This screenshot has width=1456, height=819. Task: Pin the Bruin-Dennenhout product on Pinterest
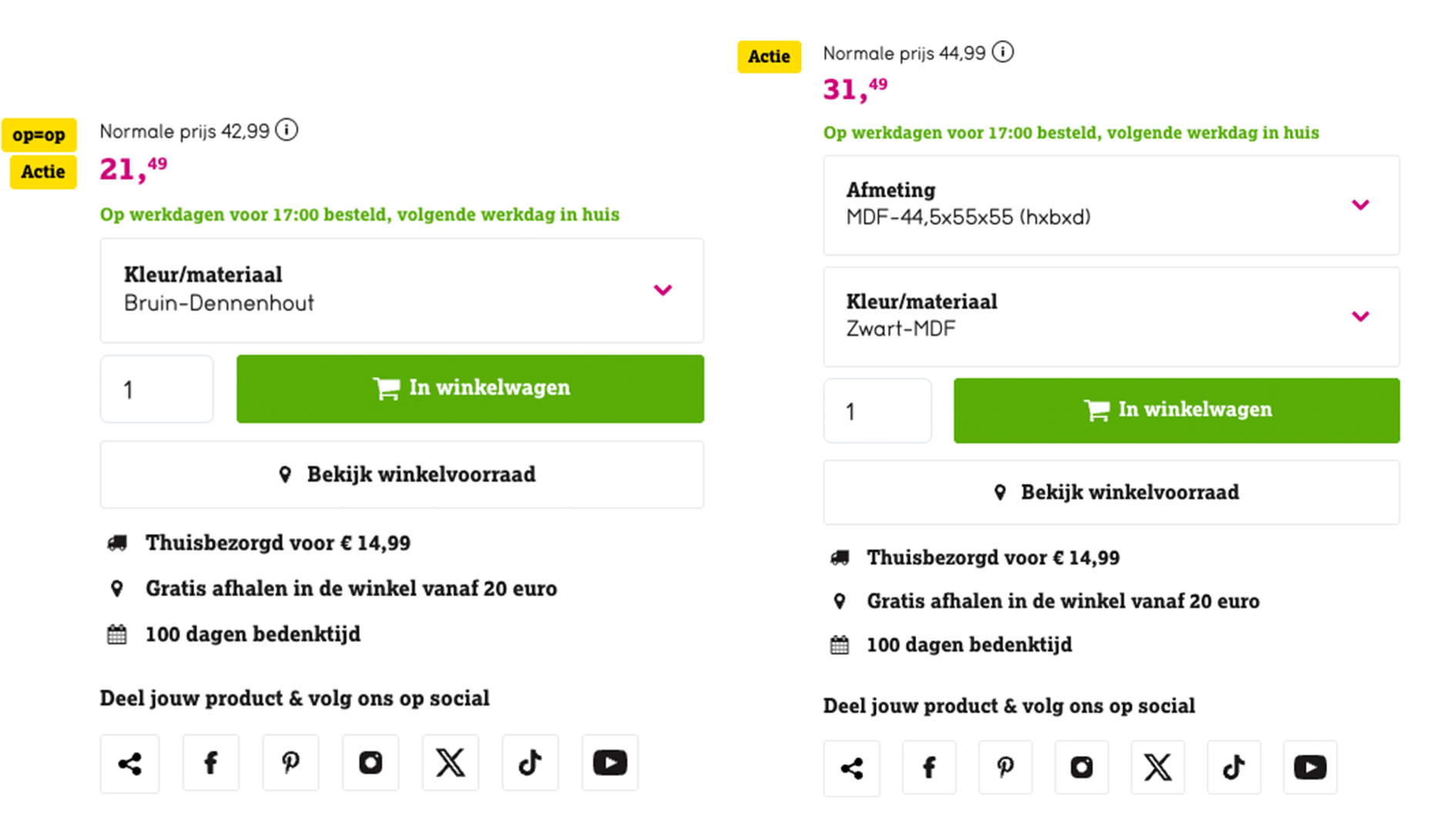pyautogui.click(x=290, y=764)
